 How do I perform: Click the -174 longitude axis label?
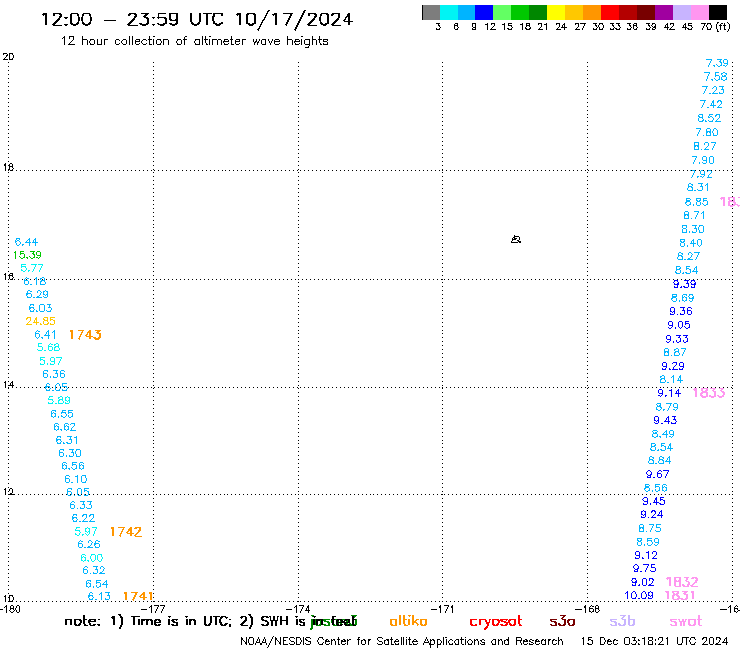tap(298, 609)
